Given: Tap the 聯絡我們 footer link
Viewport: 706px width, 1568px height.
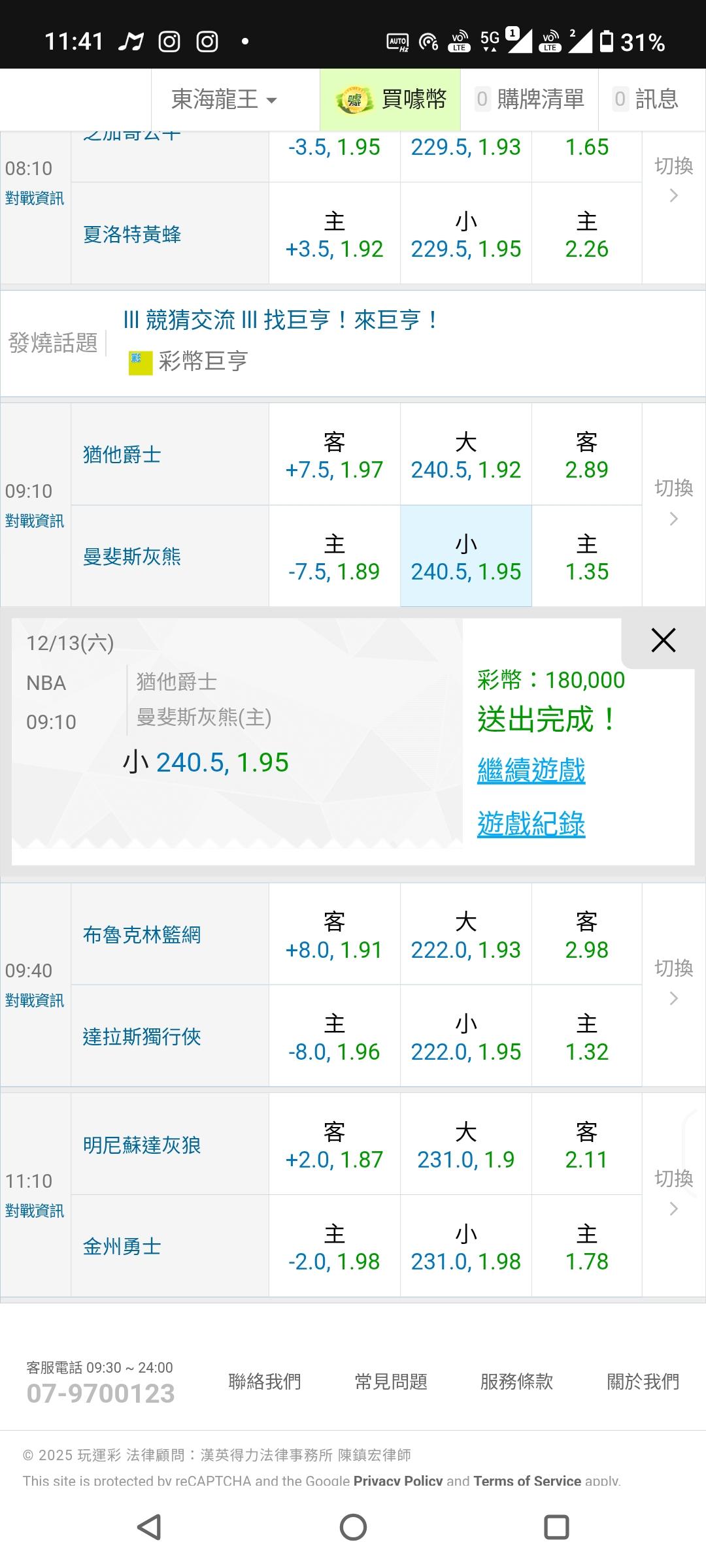Looking at the screenshot, I should click(265, 1381).
